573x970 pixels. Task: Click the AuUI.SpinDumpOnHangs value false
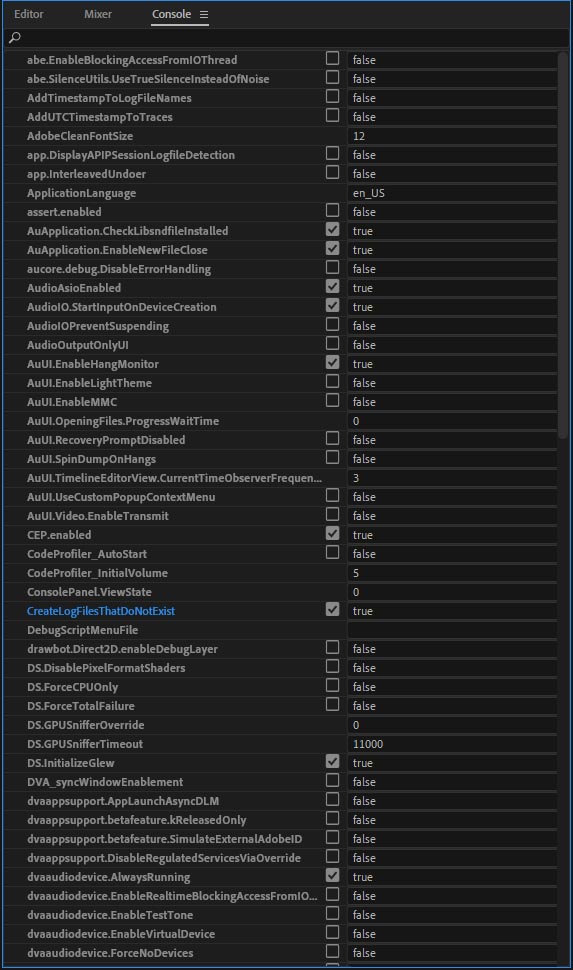(x=452, y=459)
